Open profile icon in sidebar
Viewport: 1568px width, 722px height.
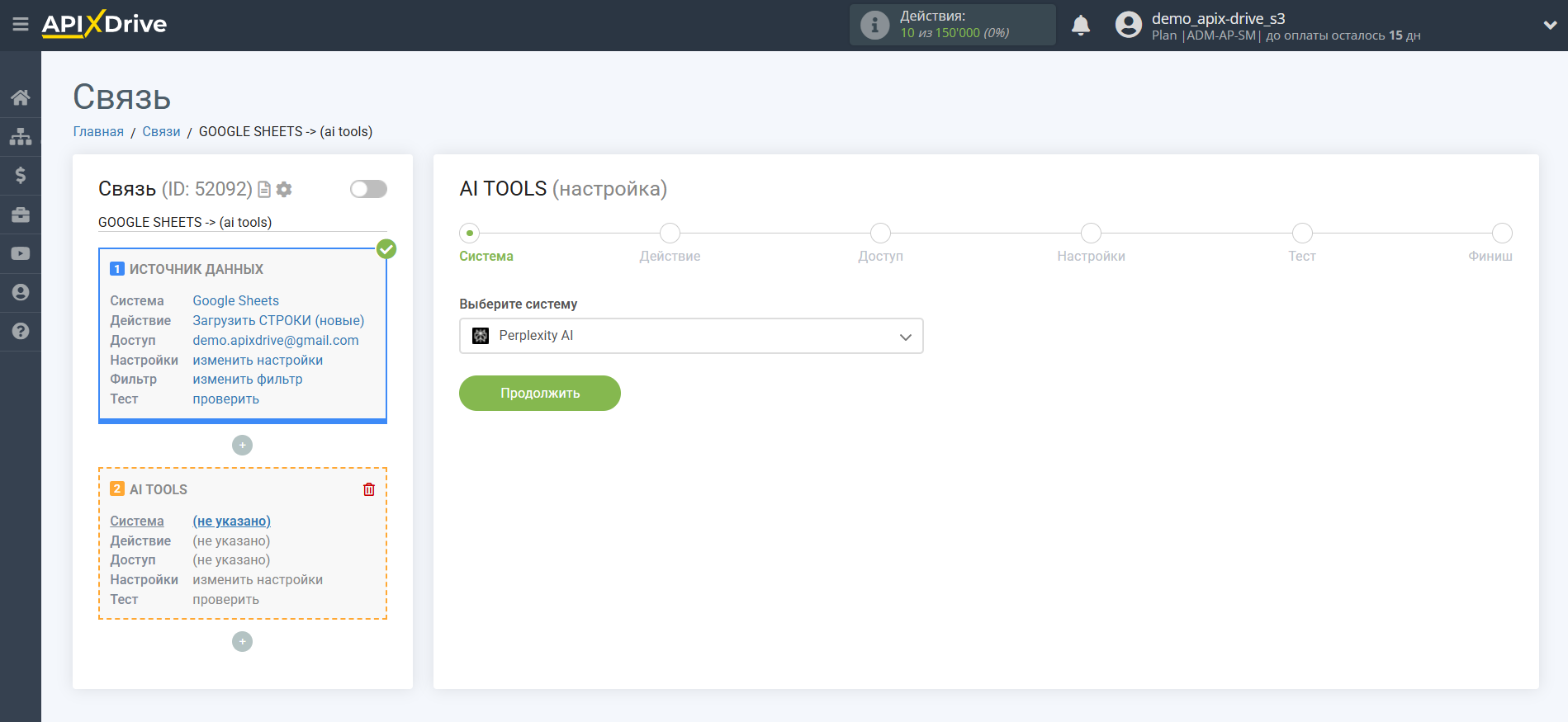tap(21, 292)
